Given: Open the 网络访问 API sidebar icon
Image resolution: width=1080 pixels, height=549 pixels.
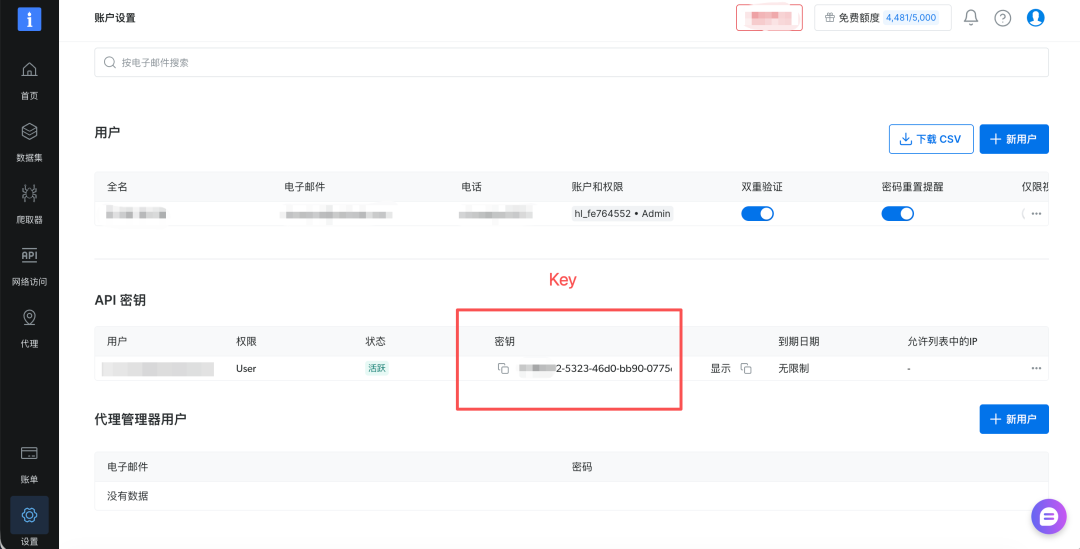Looking at the screenshot, I should coord(29,256).
